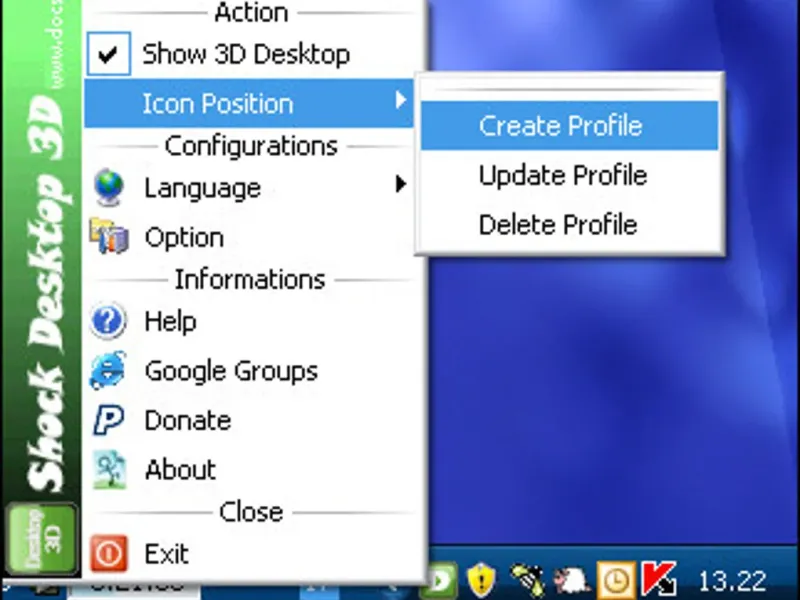Click the About picture icon
800x600 pixels.
pyautogui.click(x=109, y=470)
